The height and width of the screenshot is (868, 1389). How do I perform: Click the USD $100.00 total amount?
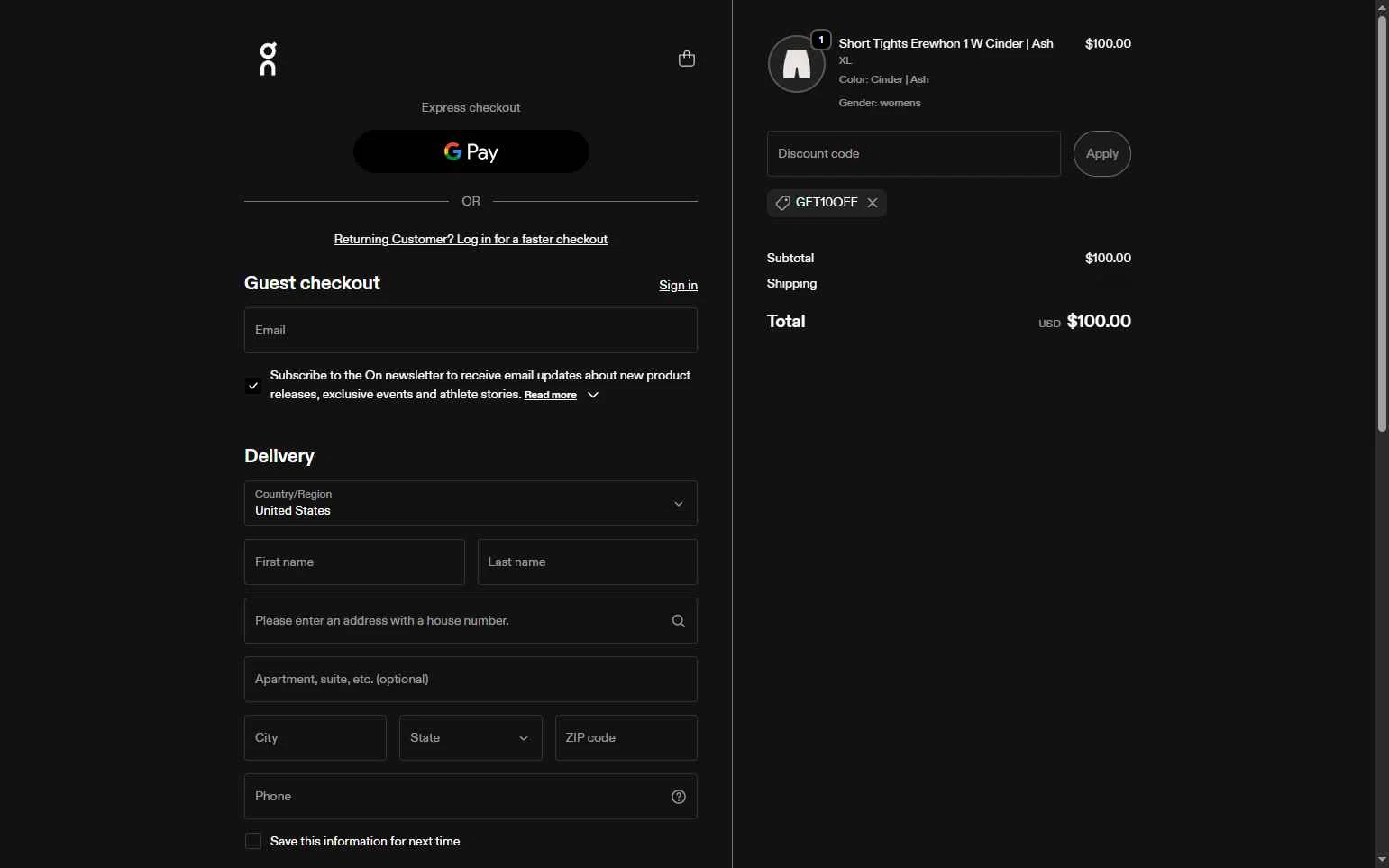[1084, 322]
